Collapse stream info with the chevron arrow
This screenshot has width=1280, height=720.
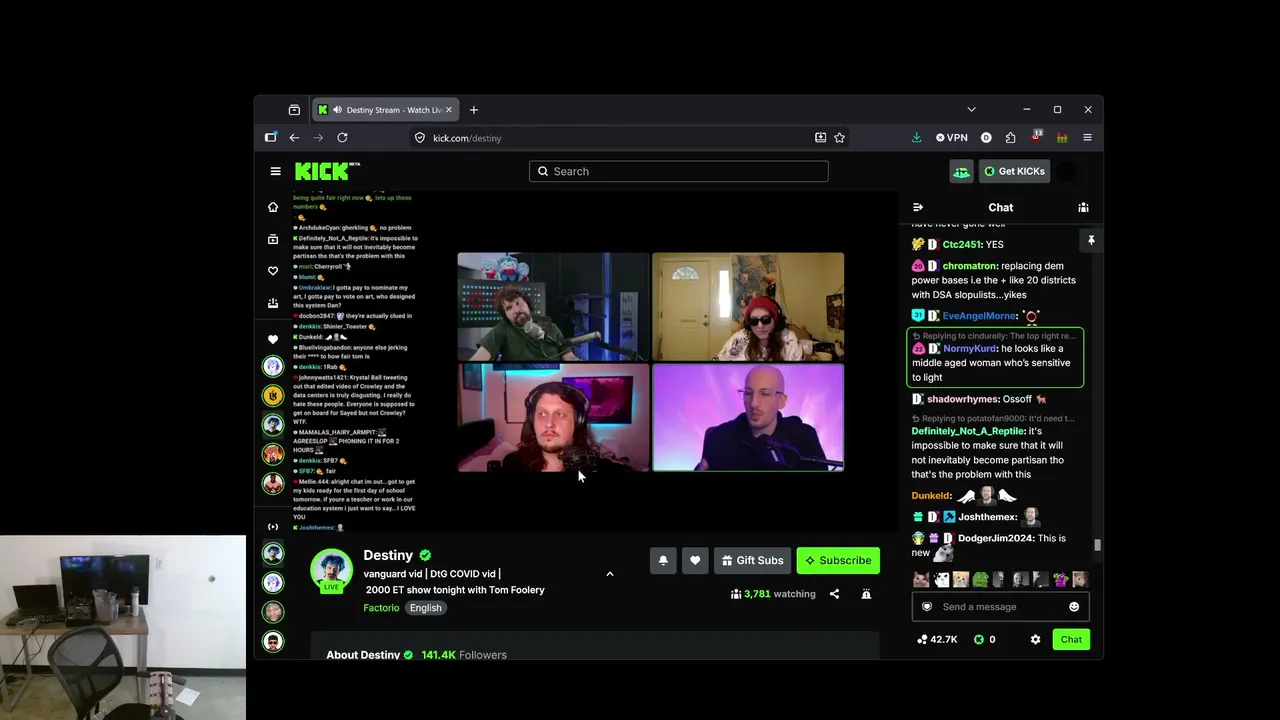pos(610,574)
